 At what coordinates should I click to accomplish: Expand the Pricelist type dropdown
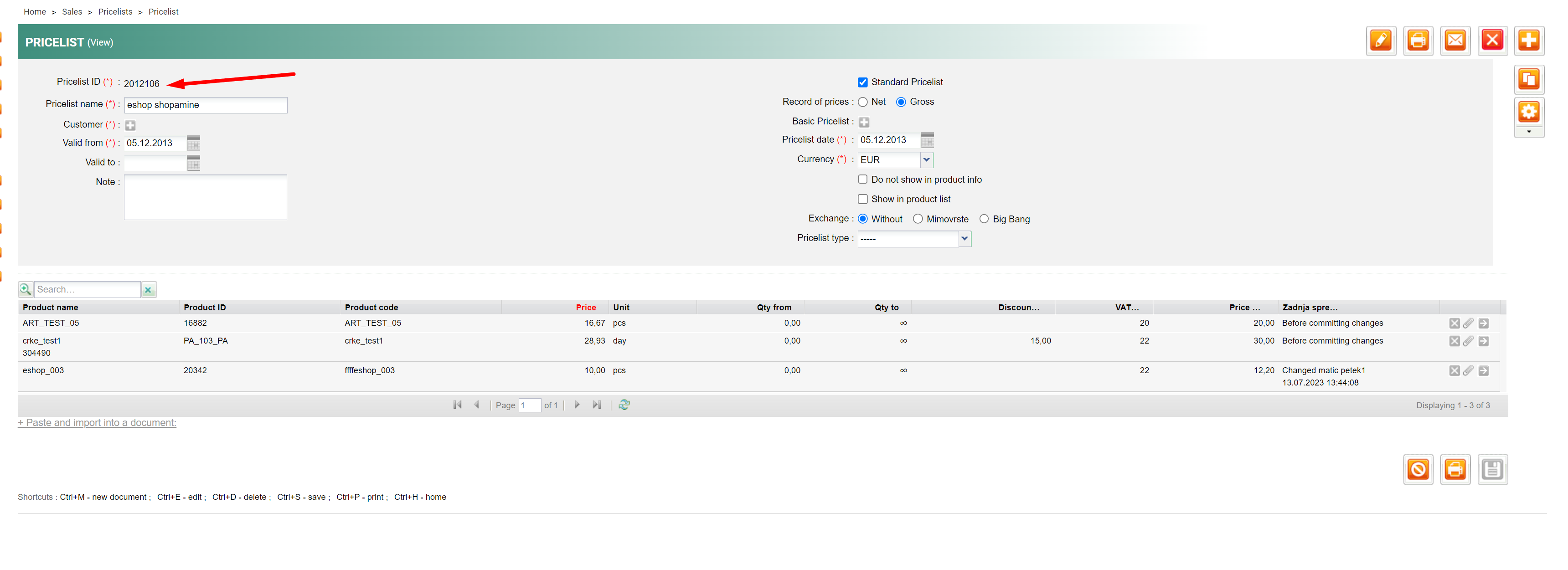point(964,238)
